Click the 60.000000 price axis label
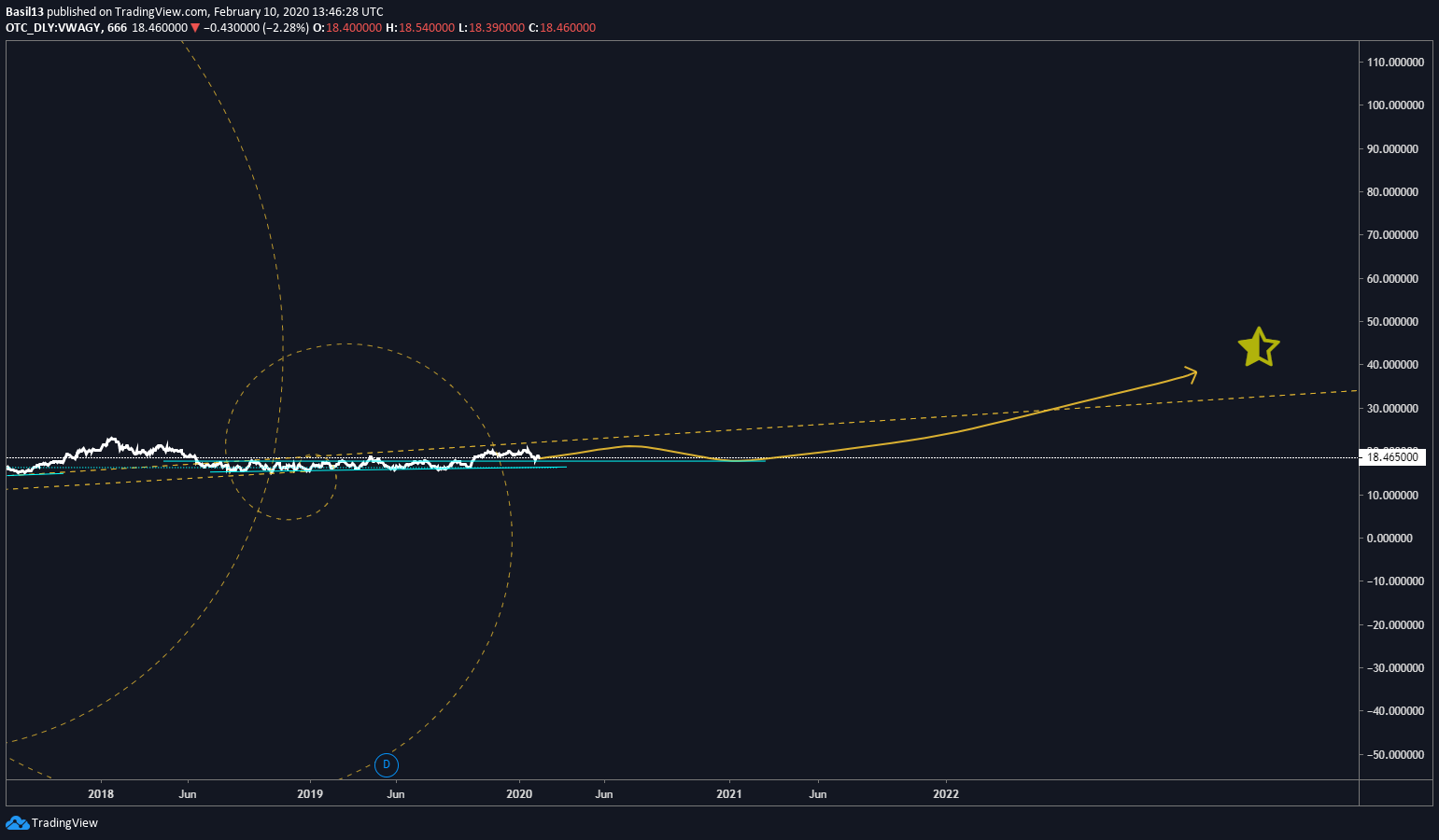 [1392, 278]
